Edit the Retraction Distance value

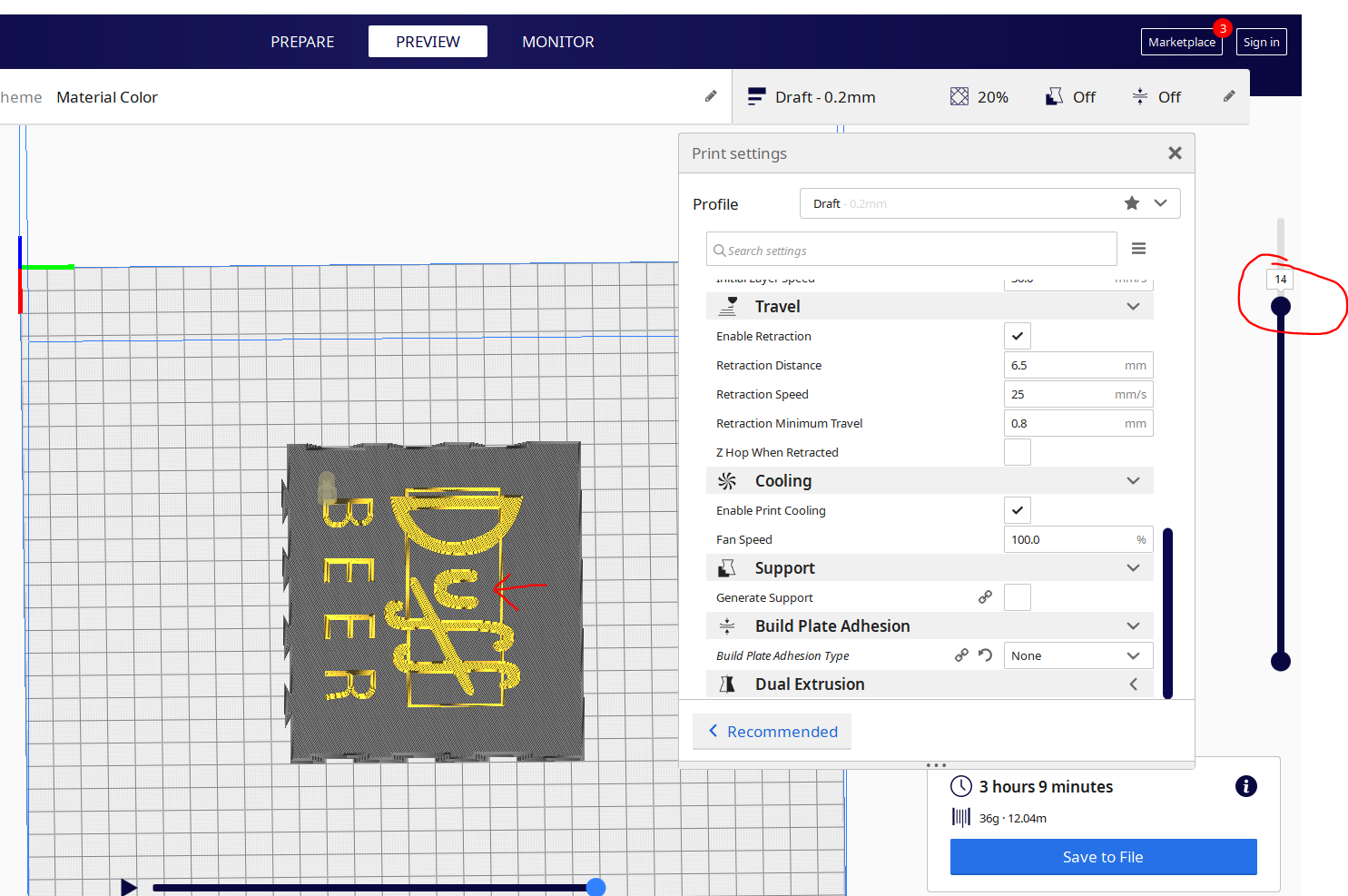(1078, 365)
